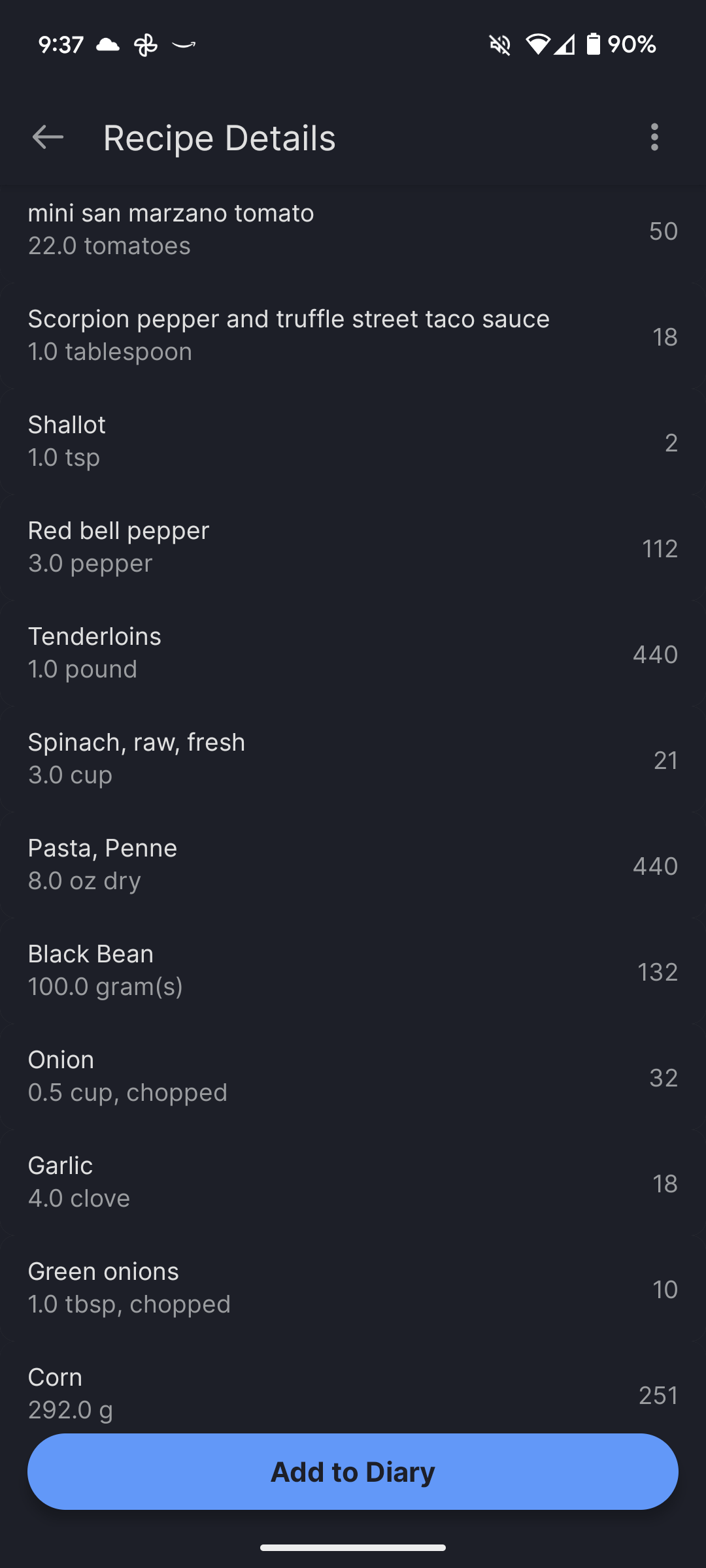The height and width of the screenshot is (1568, 706).
Task: Open mini san marzano tomato ingredient
Action: point(353,229)
